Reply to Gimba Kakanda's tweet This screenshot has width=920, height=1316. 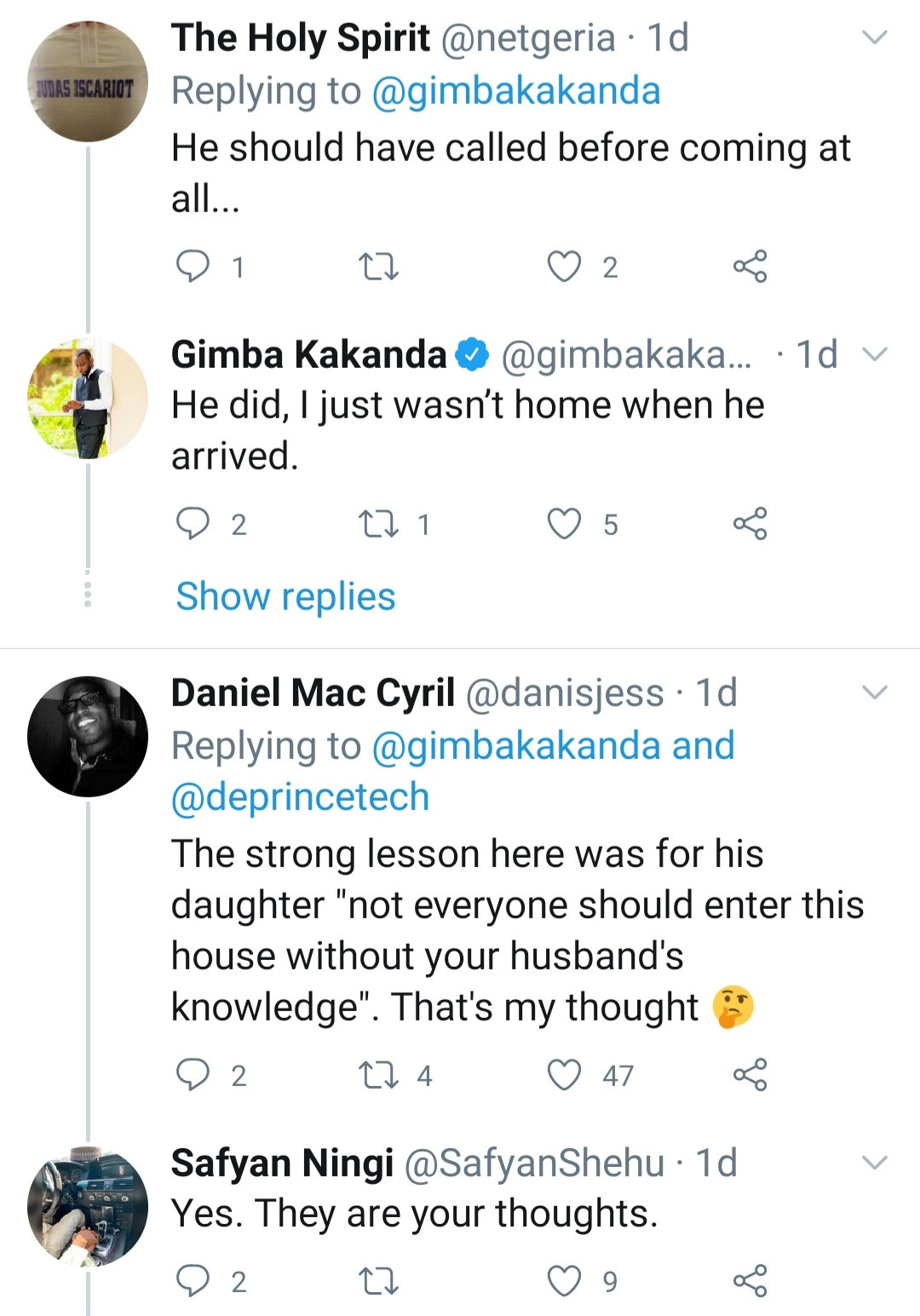pyautogui.click(x=193, y=524)
